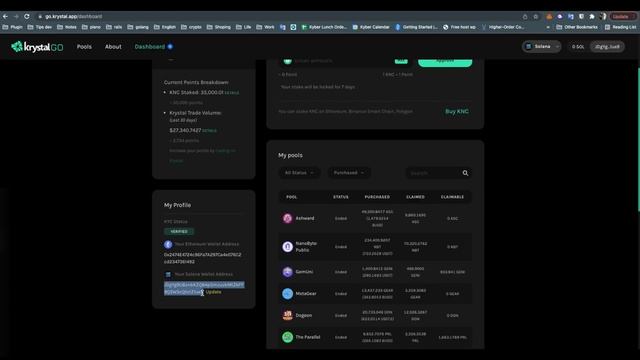Open the About page
The width and height of the screenshot is (640, 360).
pos(113,47)
